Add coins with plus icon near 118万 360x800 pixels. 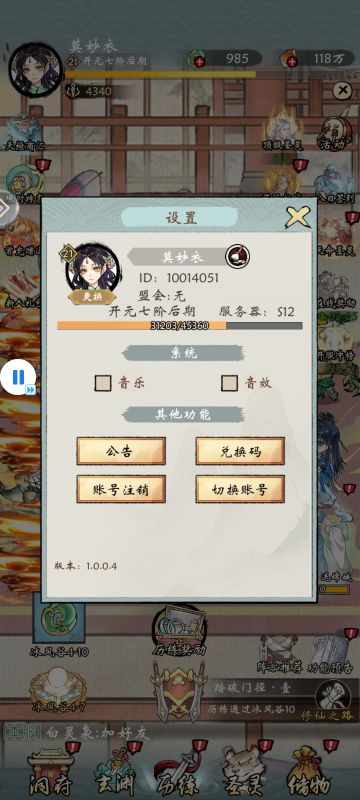click(291, 62)
